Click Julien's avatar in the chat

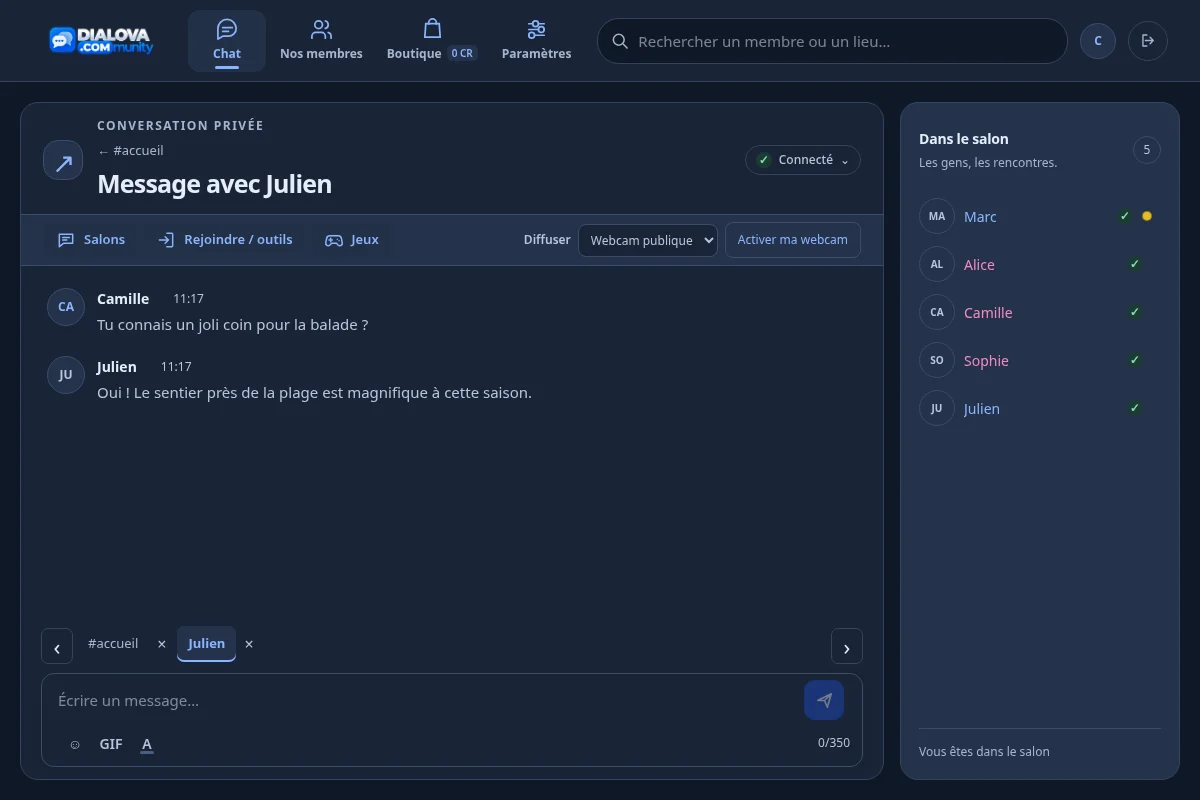[x=66, y=375]
